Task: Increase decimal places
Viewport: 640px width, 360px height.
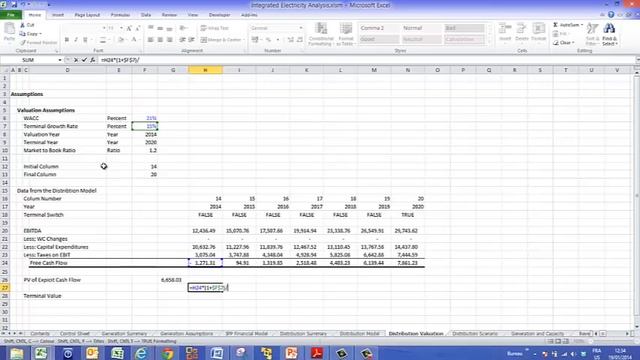Action: pos(291,40)
